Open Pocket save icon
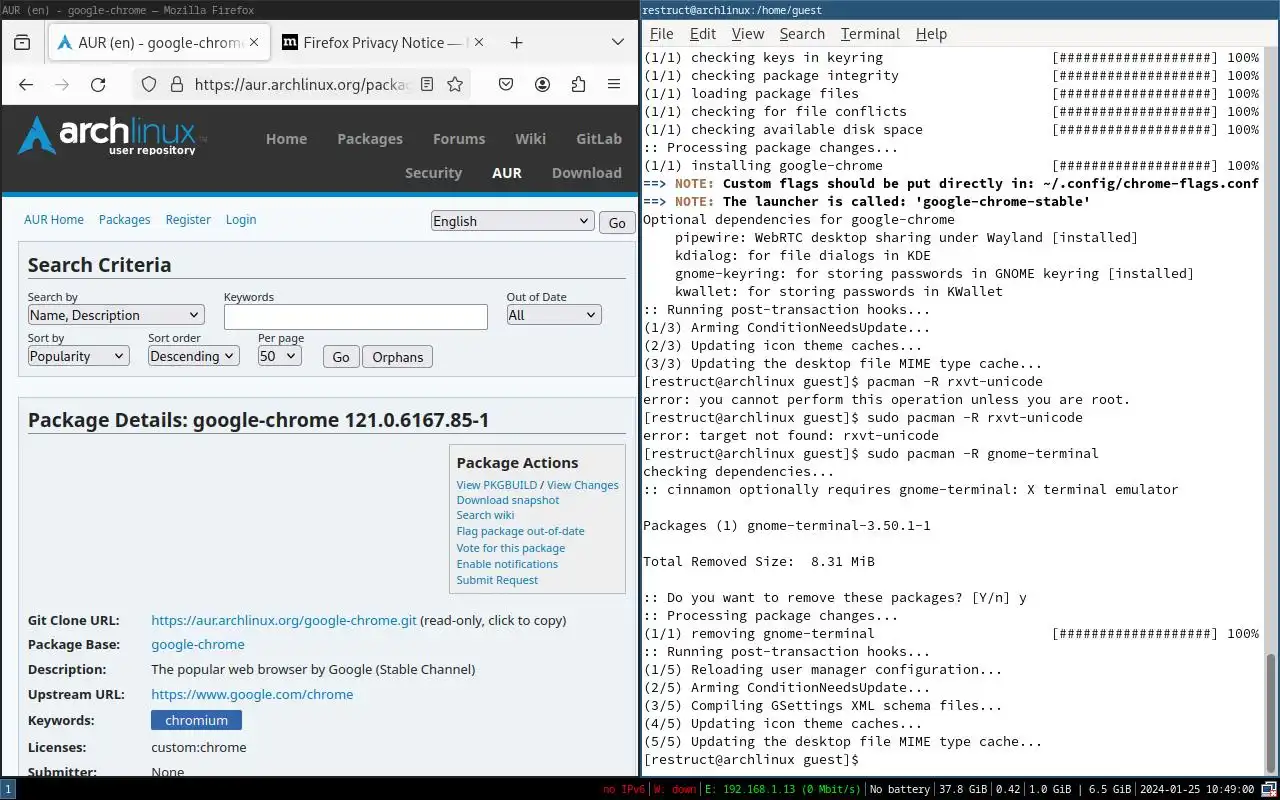 pos(506,85)
